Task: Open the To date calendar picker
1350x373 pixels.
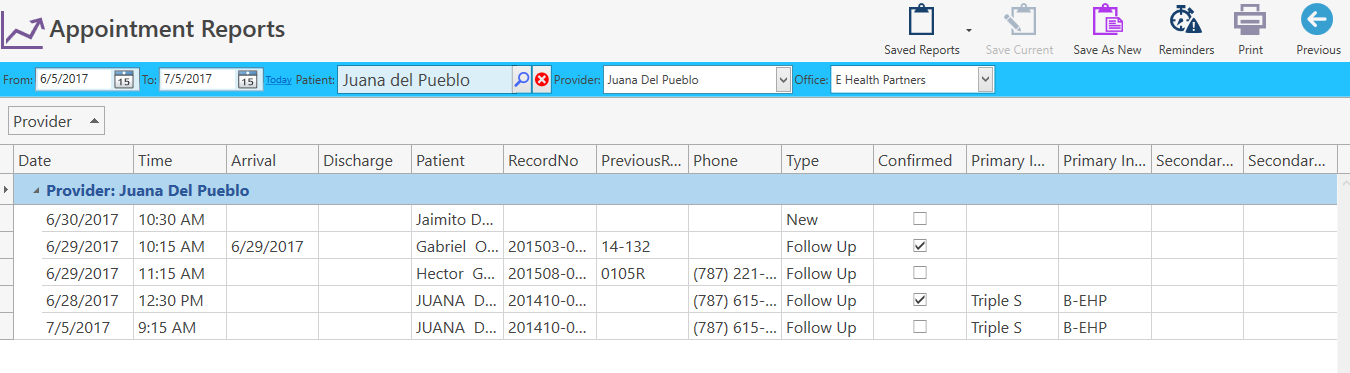Action: pyautogui.click(x=248, y=79)
